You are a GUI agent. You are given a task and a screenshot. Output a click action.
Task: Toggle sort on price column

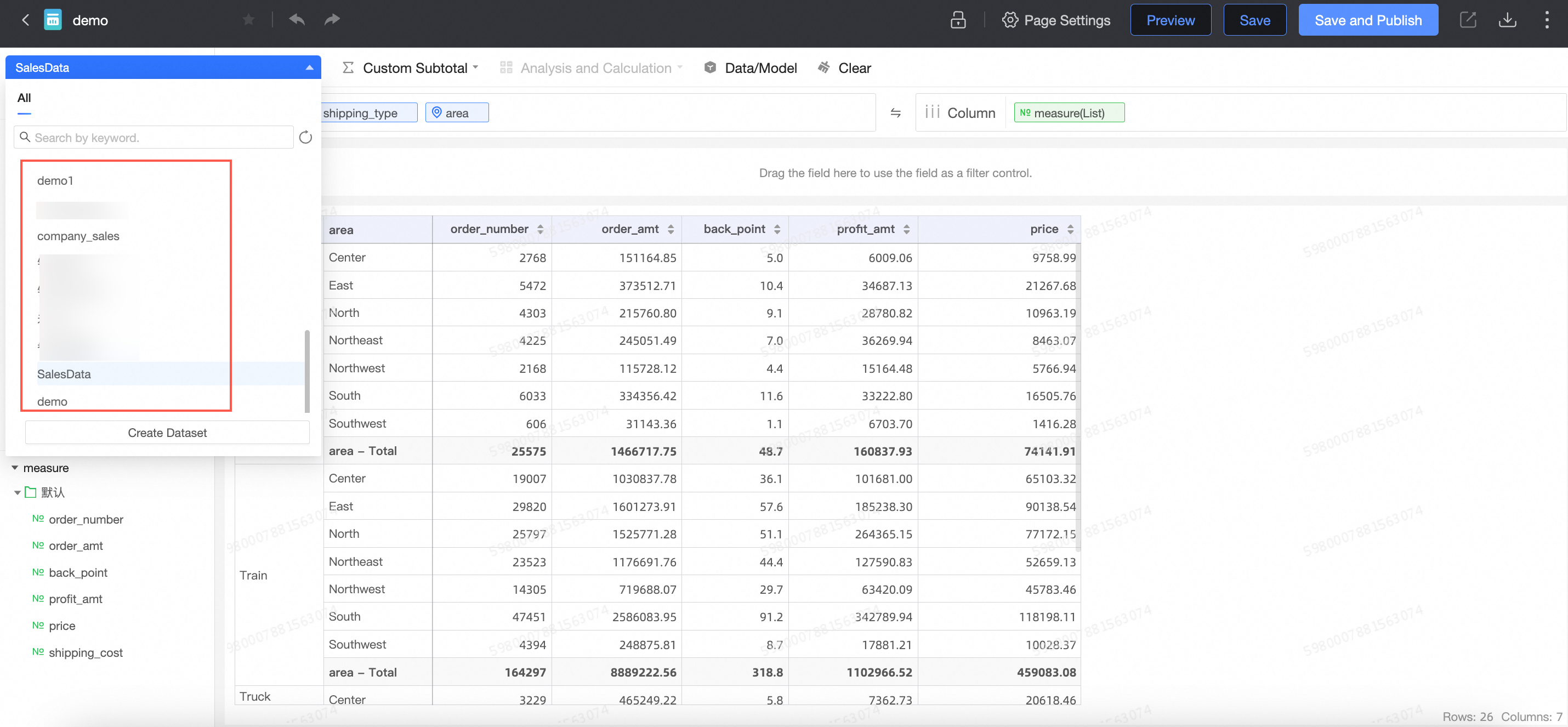click(x=1070, y=230)
